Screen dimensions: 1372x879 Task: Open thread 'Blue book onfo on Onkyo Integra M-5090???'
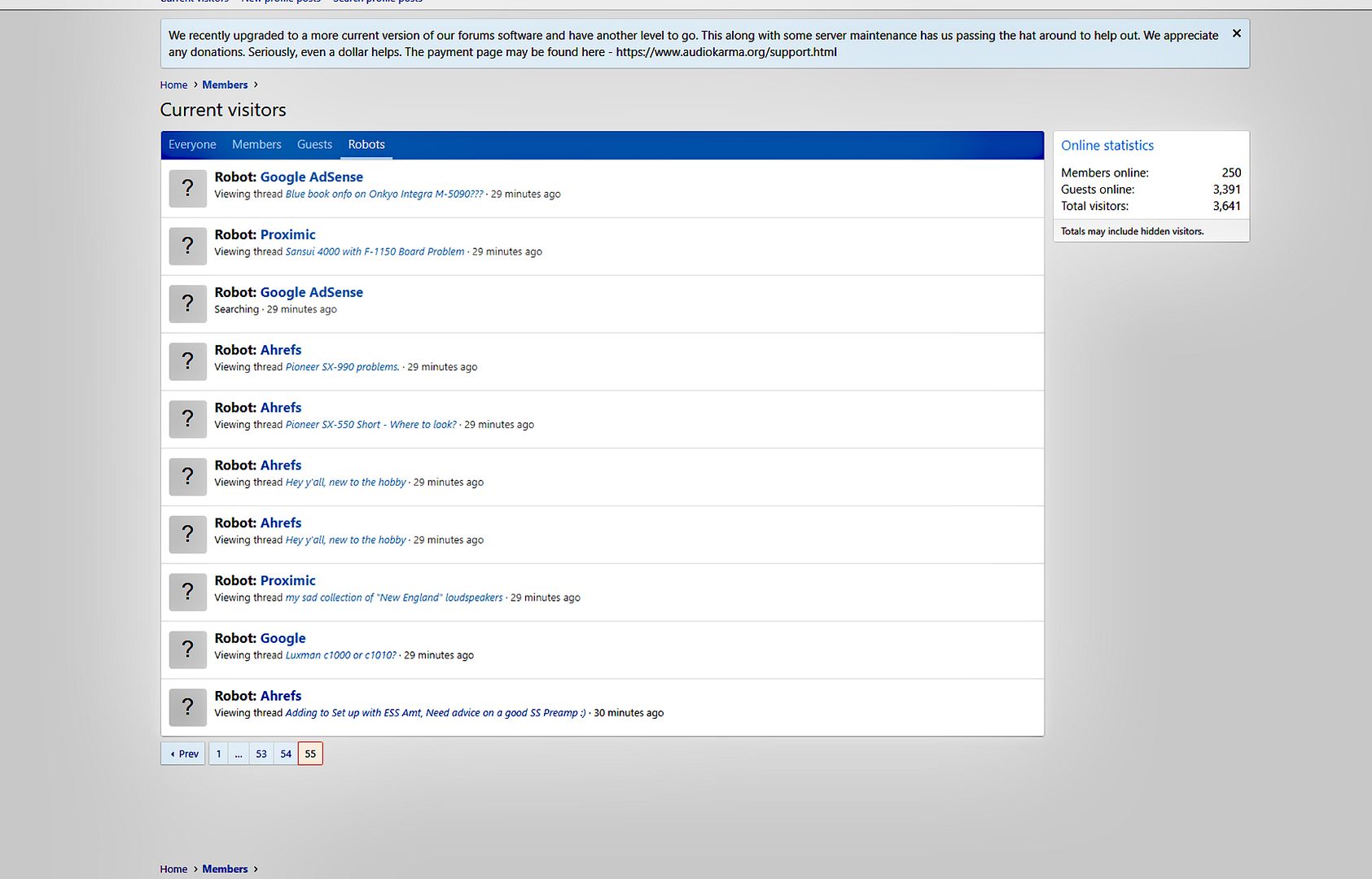[384, 194]
